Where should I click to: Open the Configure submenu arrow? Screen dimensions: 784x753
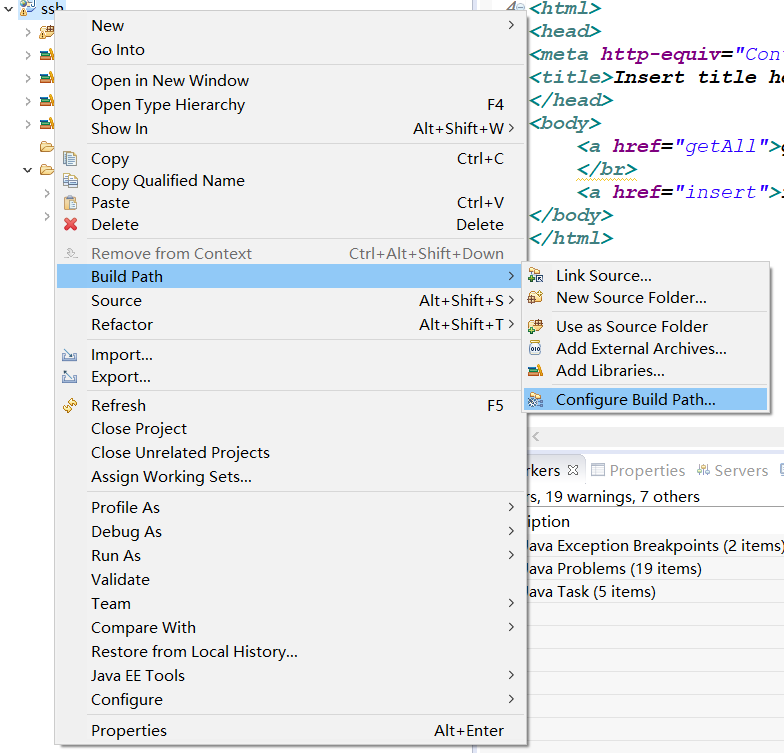pyautogui.click(x=511, y=699)
